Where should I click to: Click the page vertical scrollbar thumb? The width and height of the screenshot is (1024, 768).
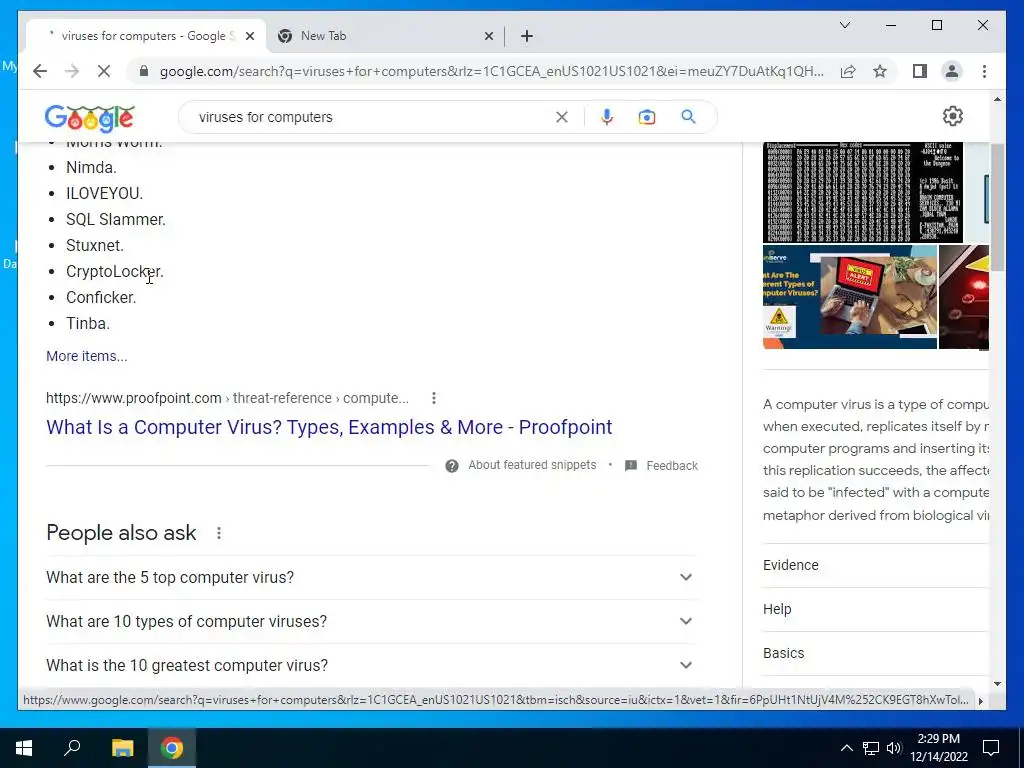(x=997, y=206)
